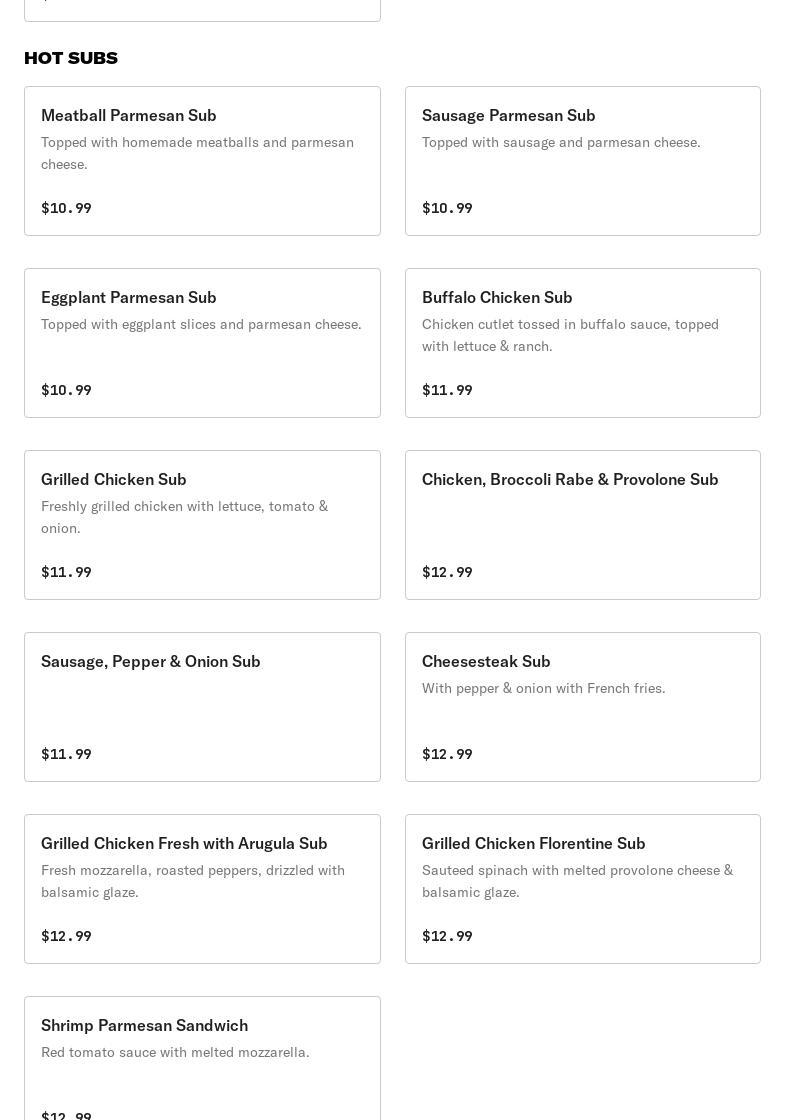This screenshot has height=1120, width=785.
Task: Select Grilled Chicken Fresh with Arugula Sub
Action: pos(202,889)
